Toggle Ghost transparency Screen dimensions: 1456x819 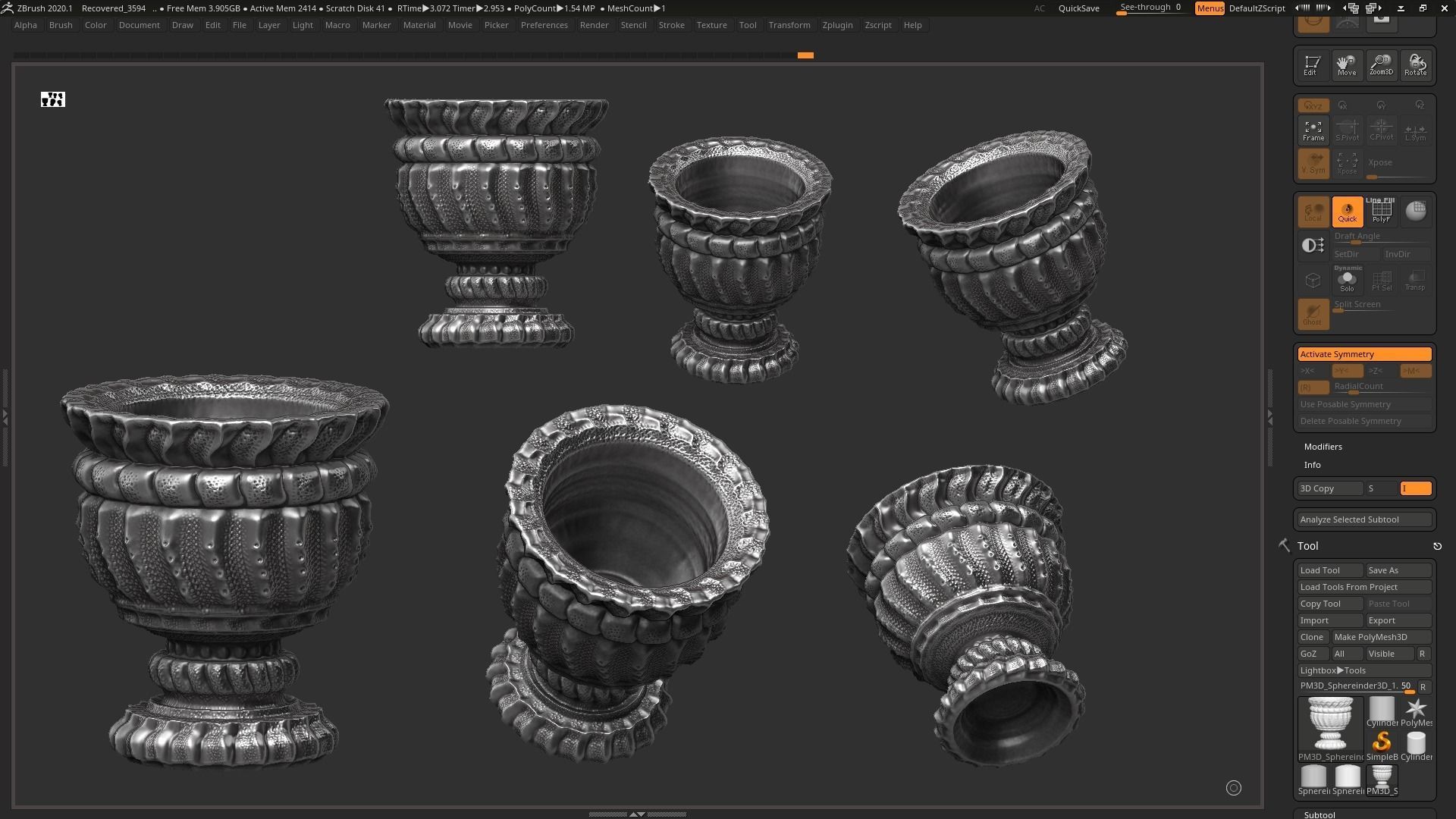[x=1313, y=313]
